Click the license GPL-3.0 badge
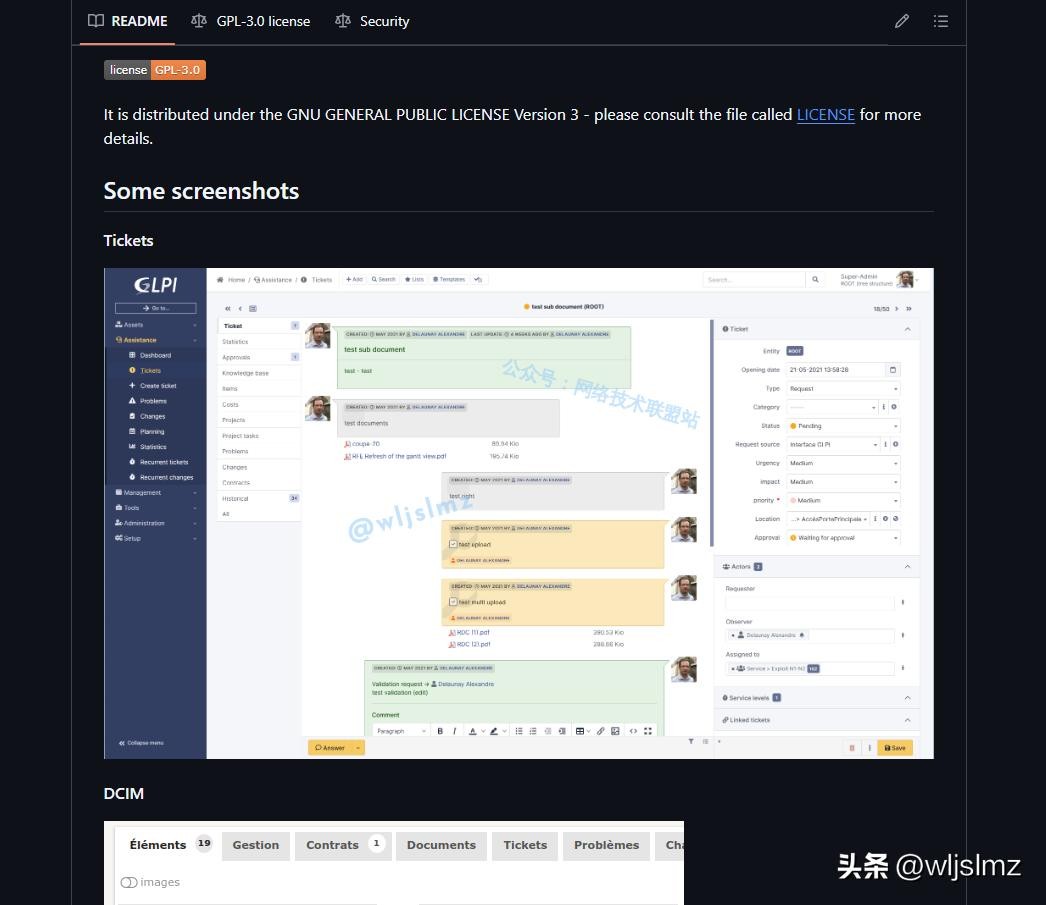The height and width of the screenshot is (905, 1046). [x=155, y=70]
